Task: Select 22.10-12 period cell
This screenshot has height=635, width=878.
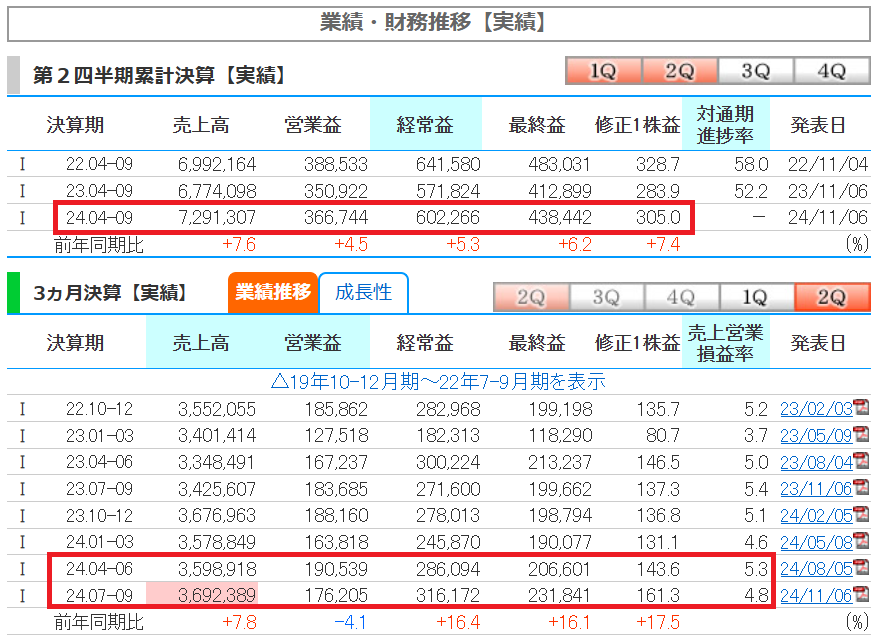Action: (x=99, y=409)
